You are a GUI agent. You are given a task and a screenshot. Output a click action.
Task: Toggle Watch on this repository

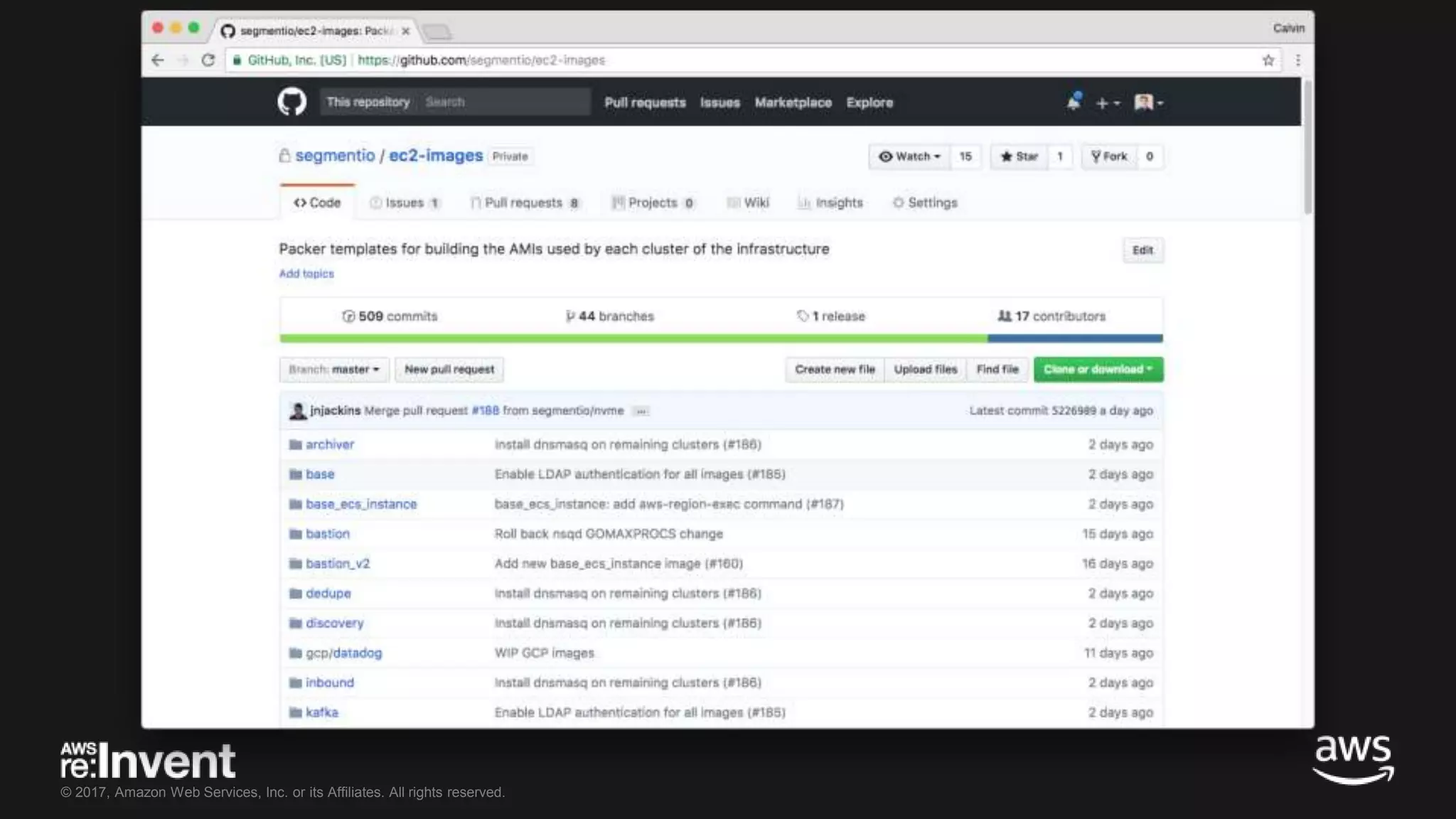909,156
